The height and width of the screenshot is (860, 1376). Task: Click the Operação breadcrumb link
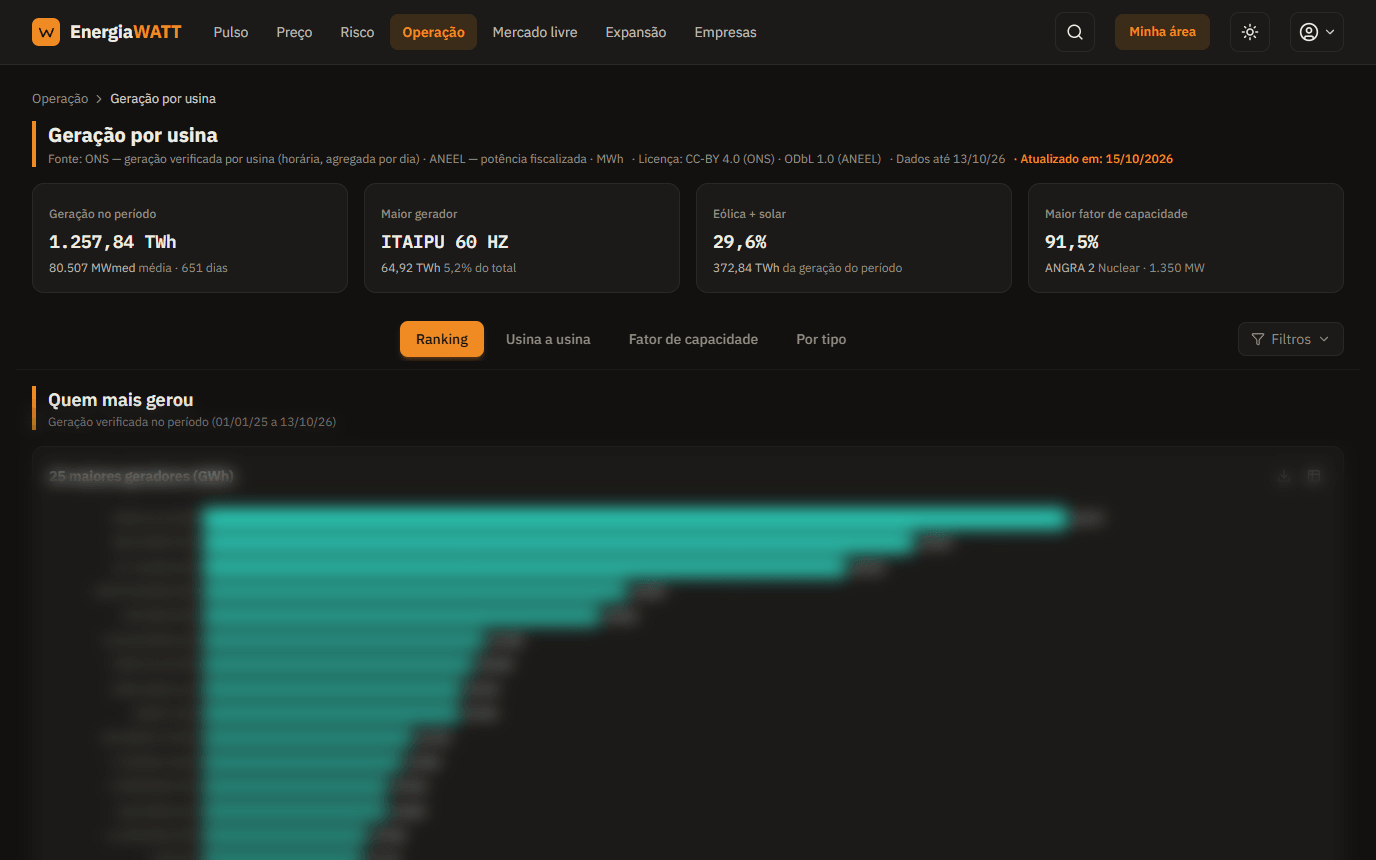pyautogui.click(x=60, y=99)
